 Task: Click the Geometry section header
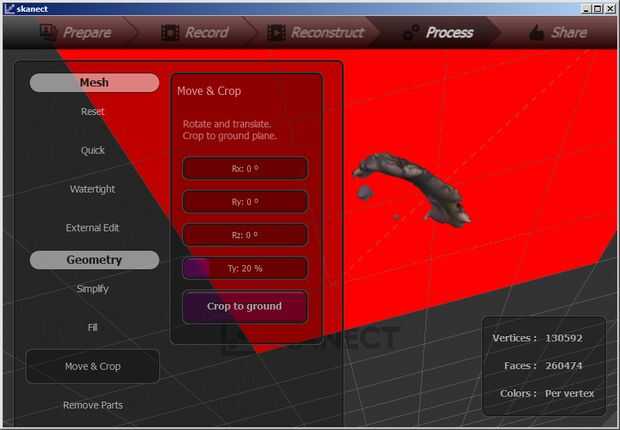[94, 260]
